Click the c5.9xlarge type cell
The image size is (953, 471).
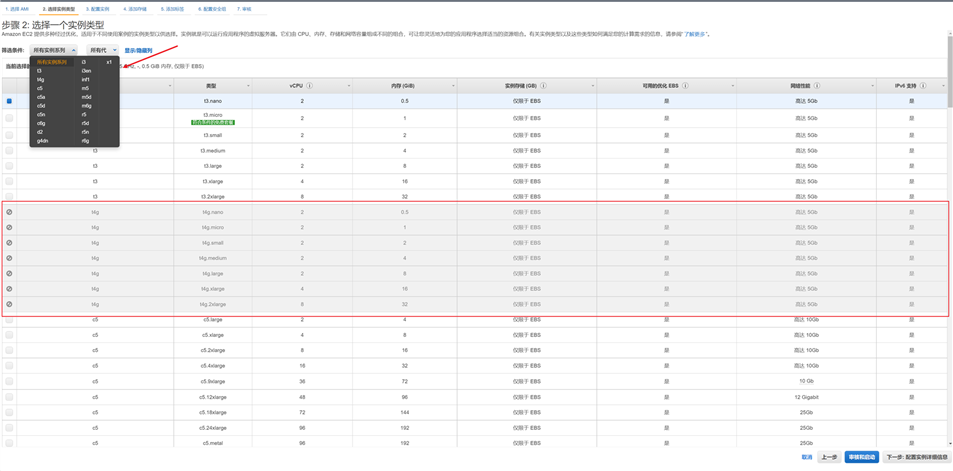click(213, 381)
